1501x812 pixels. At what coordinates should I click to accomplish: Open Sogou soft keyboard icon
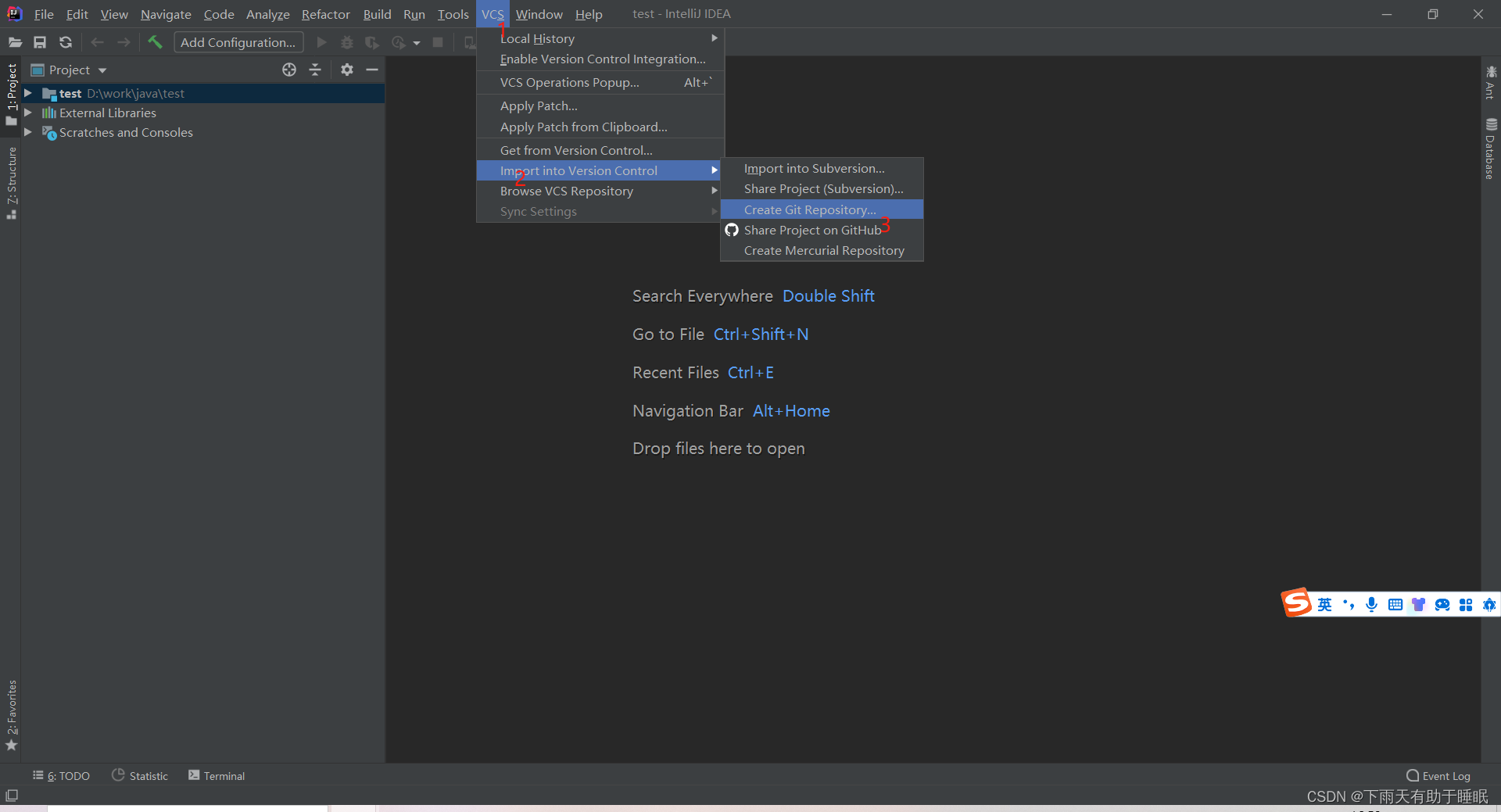1395,604
